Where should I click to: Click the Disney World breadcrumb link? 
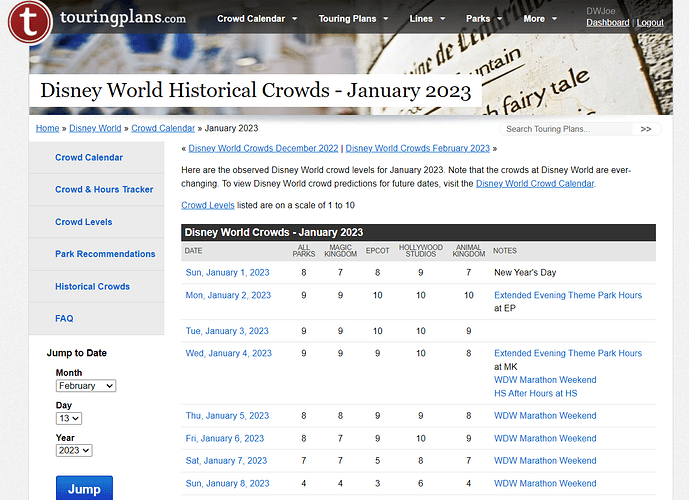point(95,128)
